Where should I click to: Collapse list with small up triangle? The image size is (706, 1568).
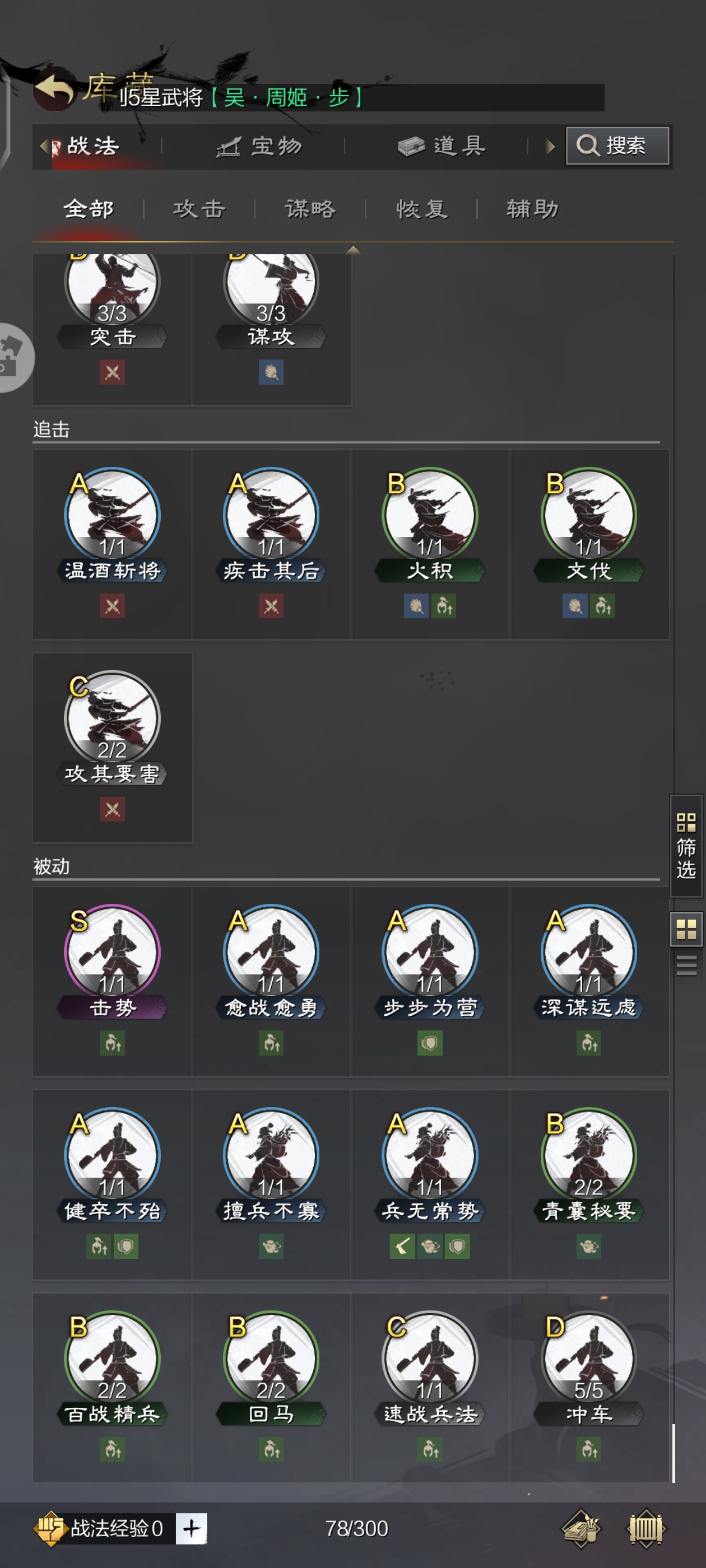click(x=352, y=250)
